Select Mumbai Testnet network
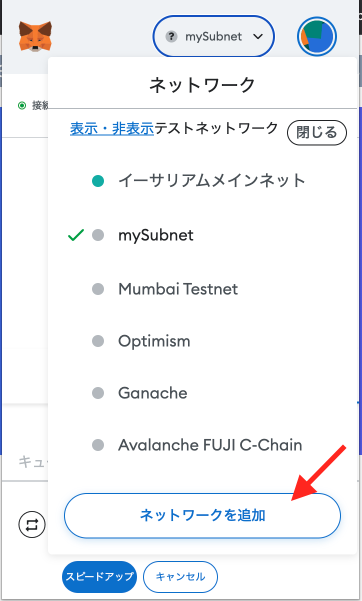Image resolution: width=362 pixels, height=601 pixels. [x=202, y=289]
